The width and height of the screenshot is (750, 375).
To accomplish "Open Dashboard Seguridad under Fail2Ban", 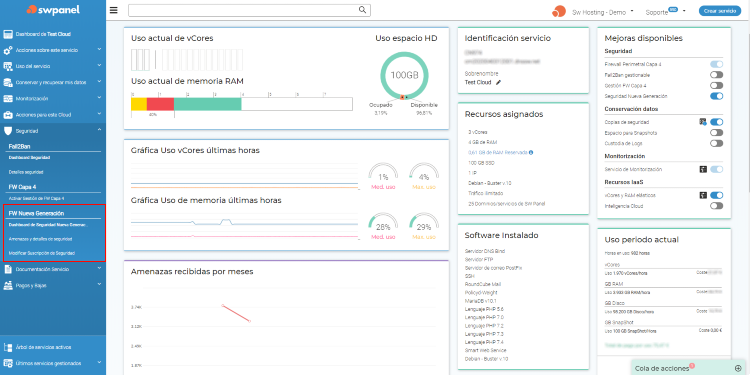I will (x=30, y=157).
